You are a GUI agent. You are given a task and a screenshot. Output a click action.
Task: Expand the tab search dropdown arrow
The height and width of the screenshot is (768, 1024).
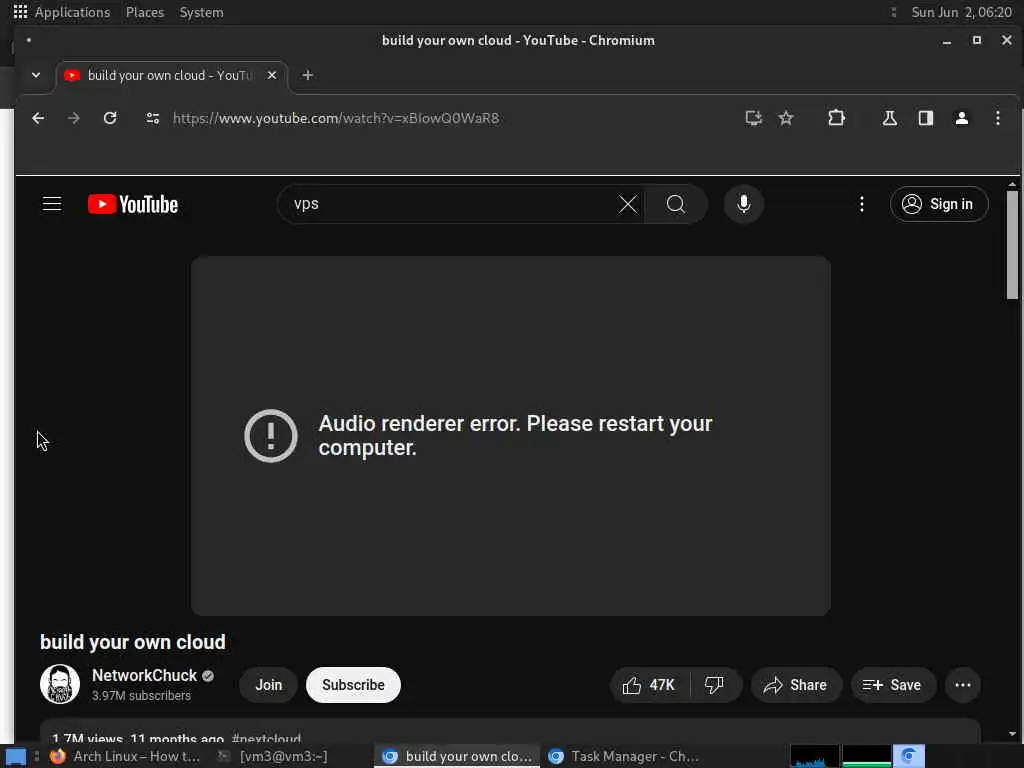[x=36, y=75]
